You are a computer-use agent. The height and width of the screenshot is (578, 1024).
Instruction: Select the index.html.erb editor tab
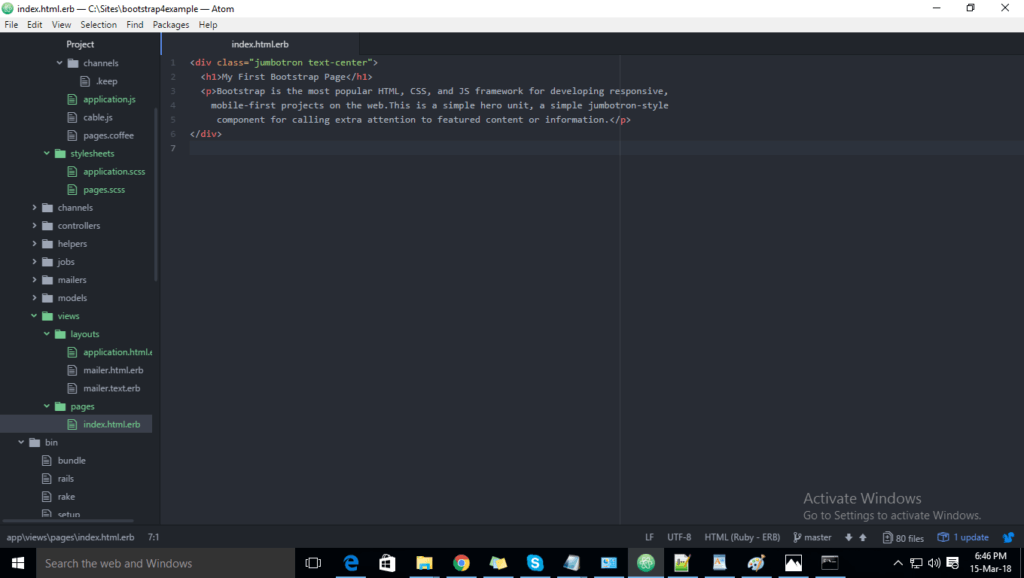260,44
